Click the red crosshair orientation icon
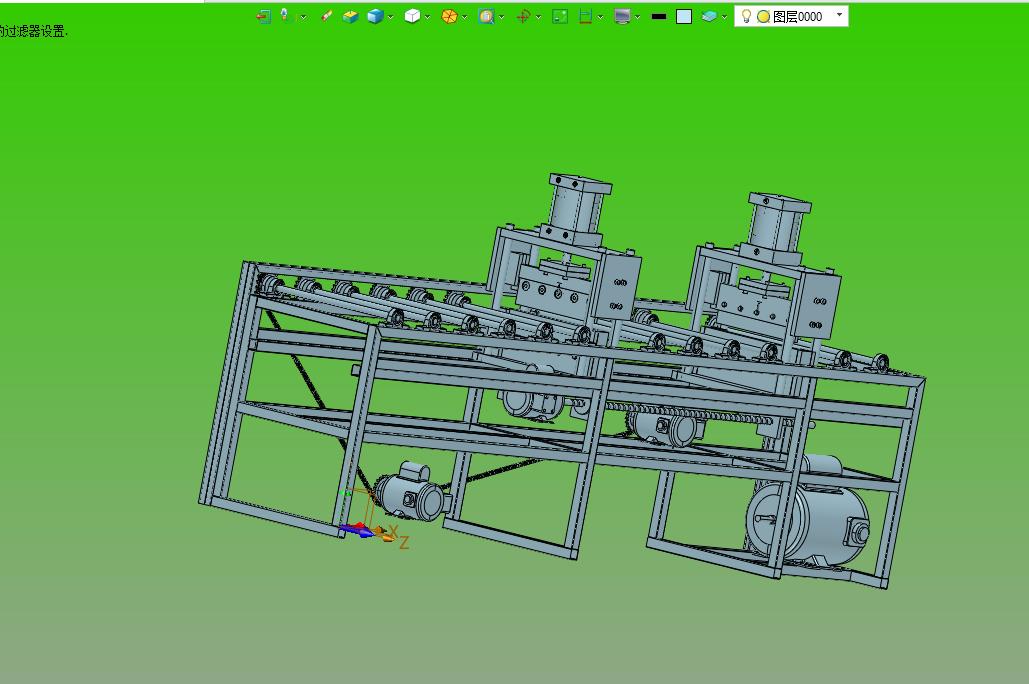This screenshot has width=1029, height=684. 523,16
